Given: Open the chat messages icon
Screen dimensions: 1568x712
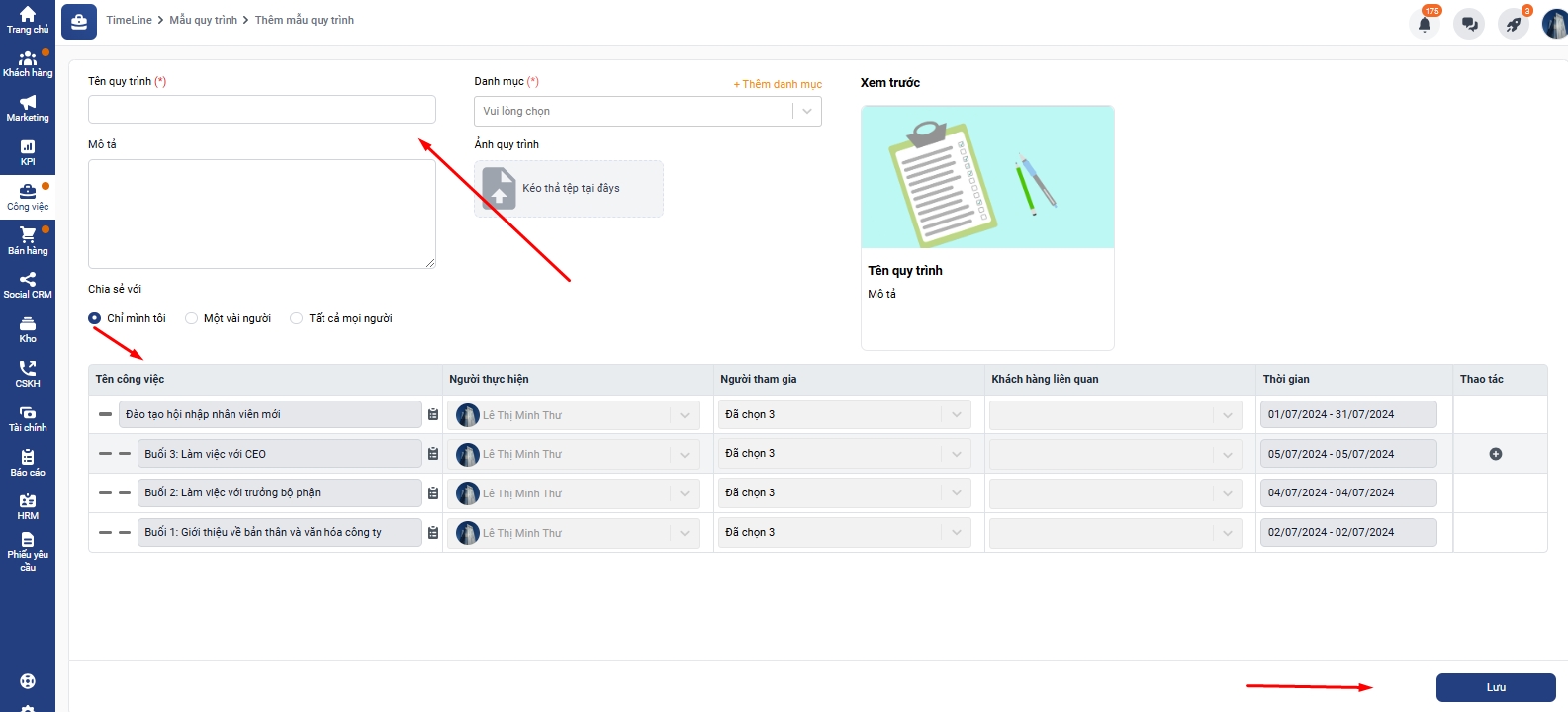Looking at the screenshot, I should click(x=1469, y=24).
